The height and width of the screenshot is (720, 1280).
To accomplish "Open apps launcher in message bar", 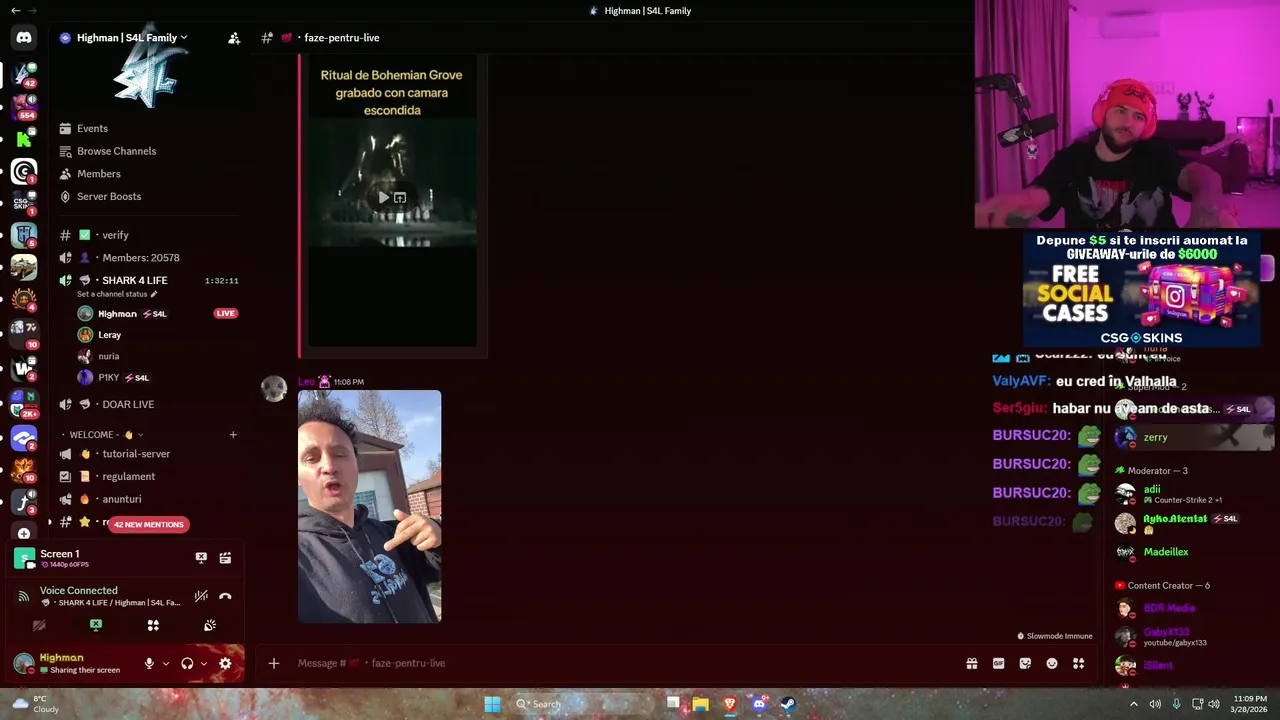I will pos(1079,663).
